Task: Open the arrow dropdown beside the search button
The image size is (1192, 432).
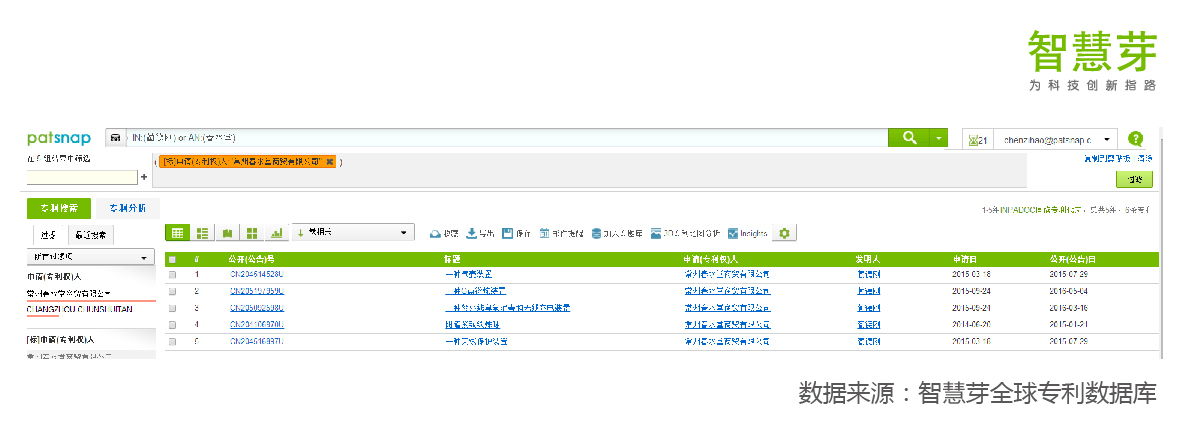Action: (939, 138)
